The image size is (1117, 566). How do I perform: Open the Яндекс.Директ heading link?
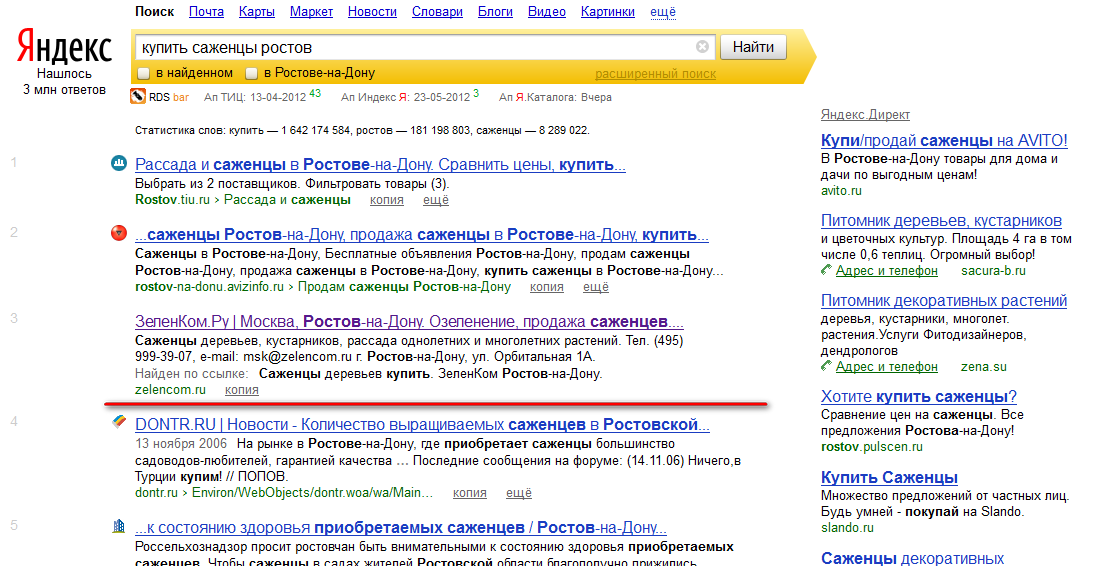tap(865, 115)
